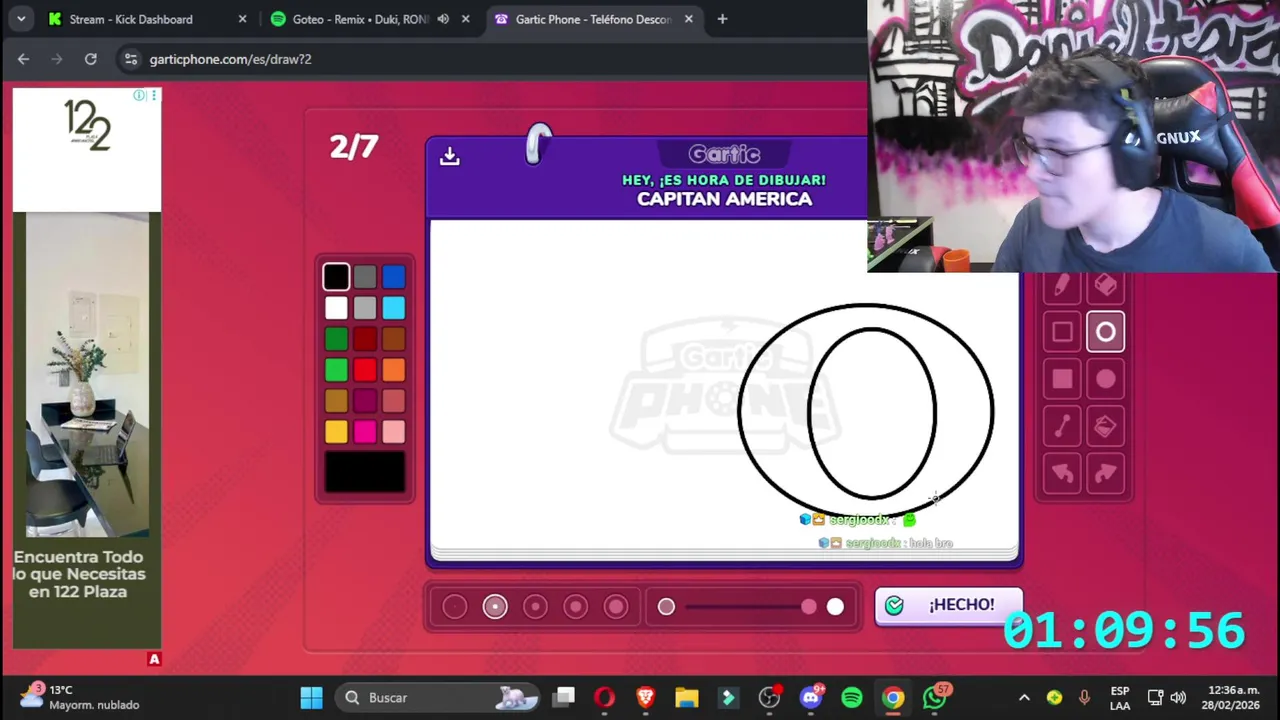
Task: Open the custom color picker black box
Action: point(365,473)
